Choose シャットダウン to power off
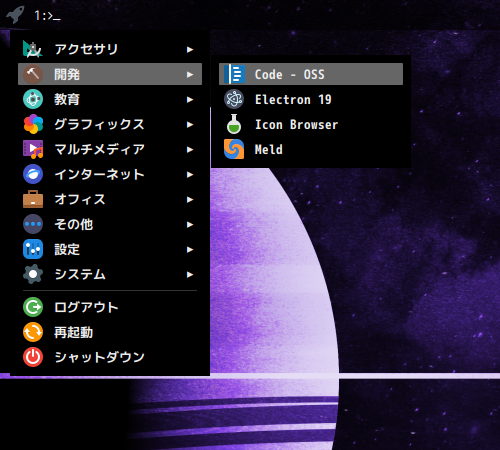 [110, 357]
